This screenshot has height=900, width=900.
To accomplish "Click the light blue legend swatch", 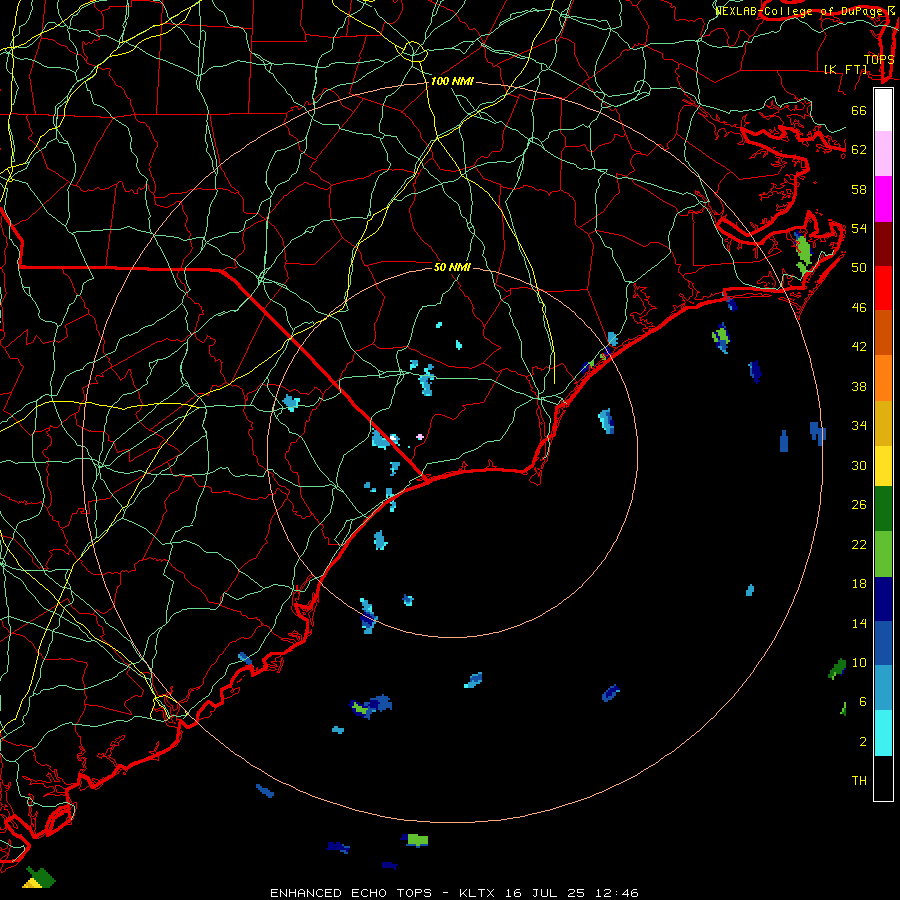I will click(x=883, y=688).
